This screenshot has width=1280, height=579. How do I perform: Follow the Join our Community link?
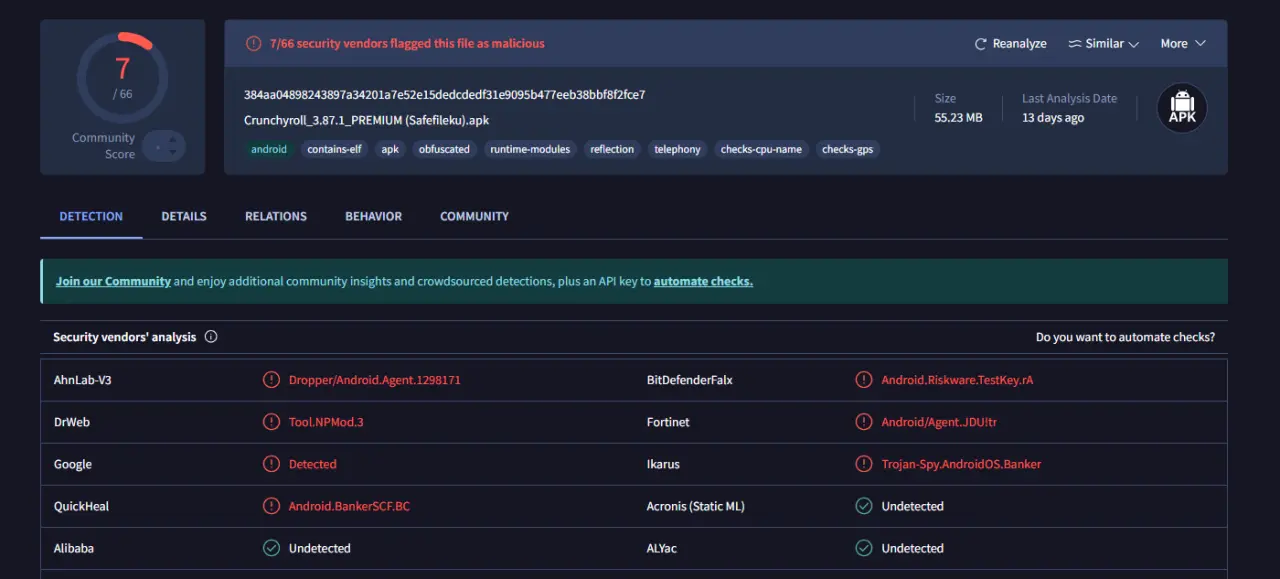(x=113, y=282)
